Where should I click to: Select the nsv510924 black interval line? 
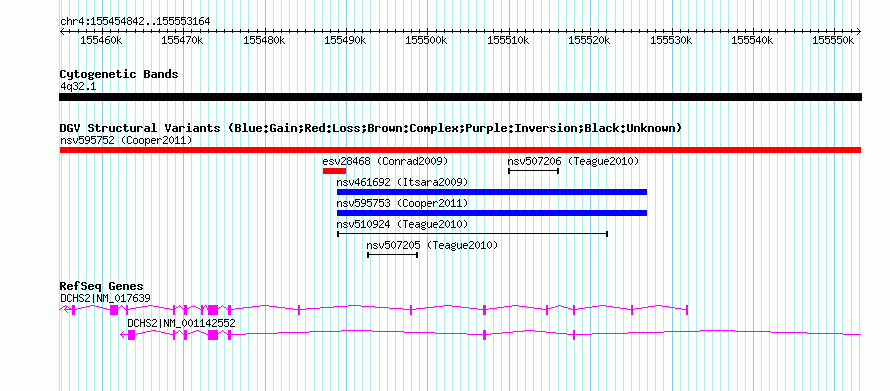click(473, 234)
